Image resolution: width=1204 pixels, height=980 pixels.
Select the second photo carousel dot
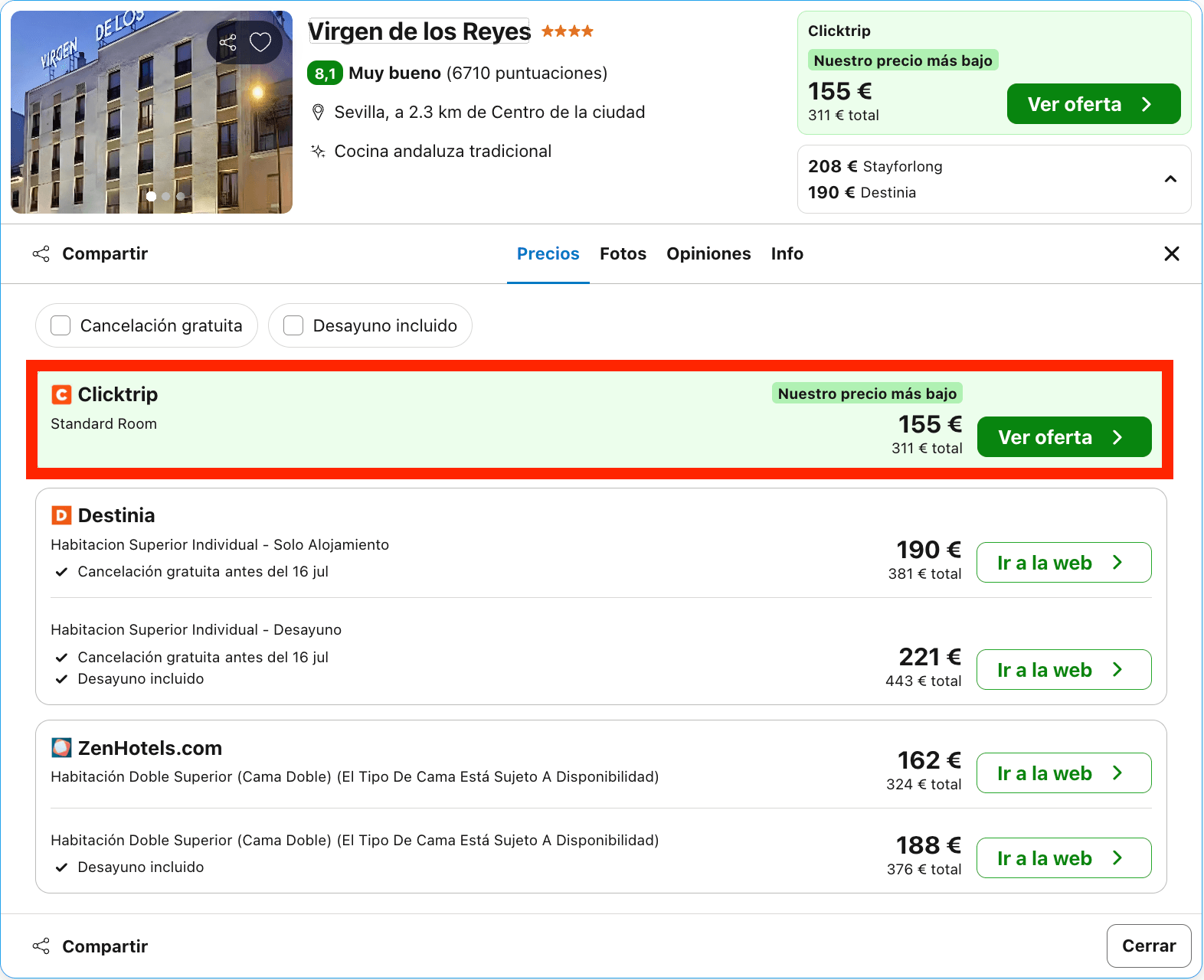click(166, 196)
